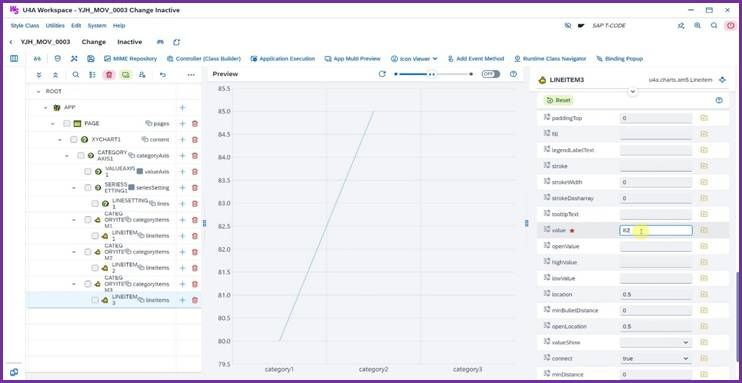Open the Help menu
Image resolution: width=742 pixels, height=383 pixels.
click(119, 26)
